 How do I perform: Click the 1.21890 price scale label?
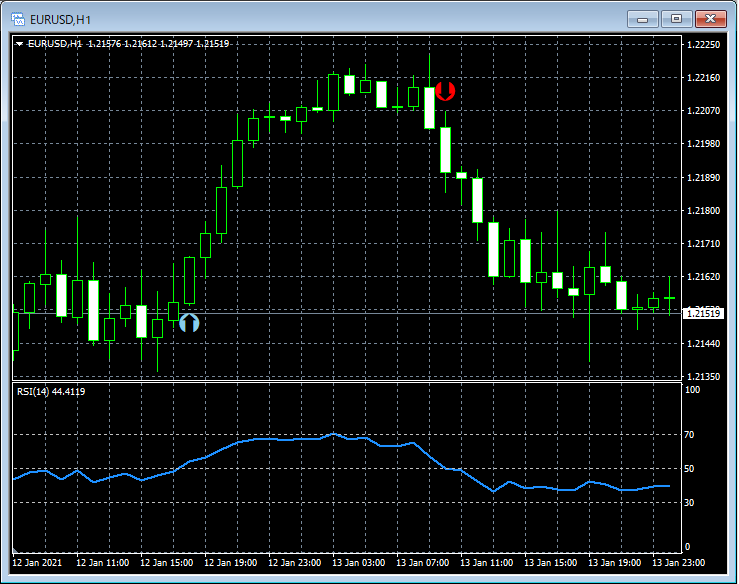pos(703,178)
